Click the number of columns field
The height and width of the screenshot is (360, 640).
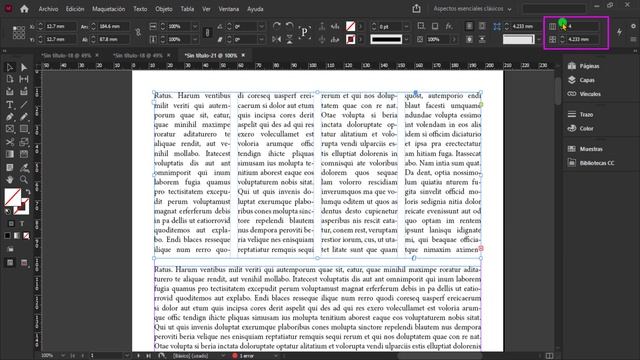pyautogui.click(x=583, y=26)
